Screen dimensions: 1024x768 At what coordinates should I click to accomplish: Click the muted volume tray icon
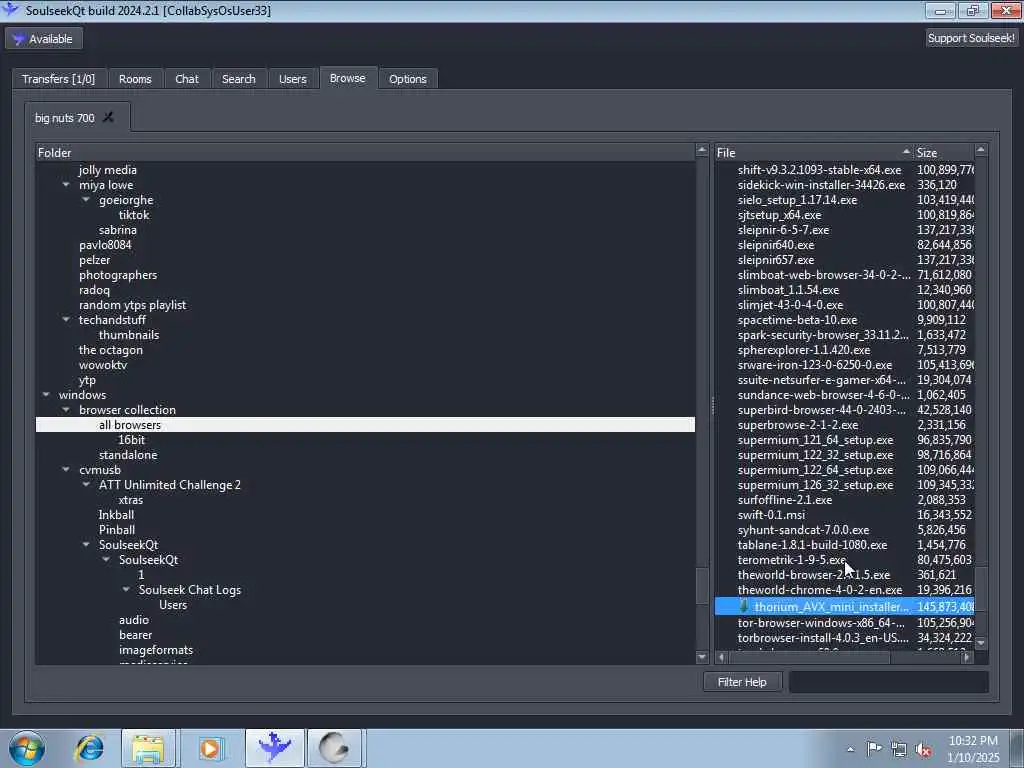click(x=923, y=750)
